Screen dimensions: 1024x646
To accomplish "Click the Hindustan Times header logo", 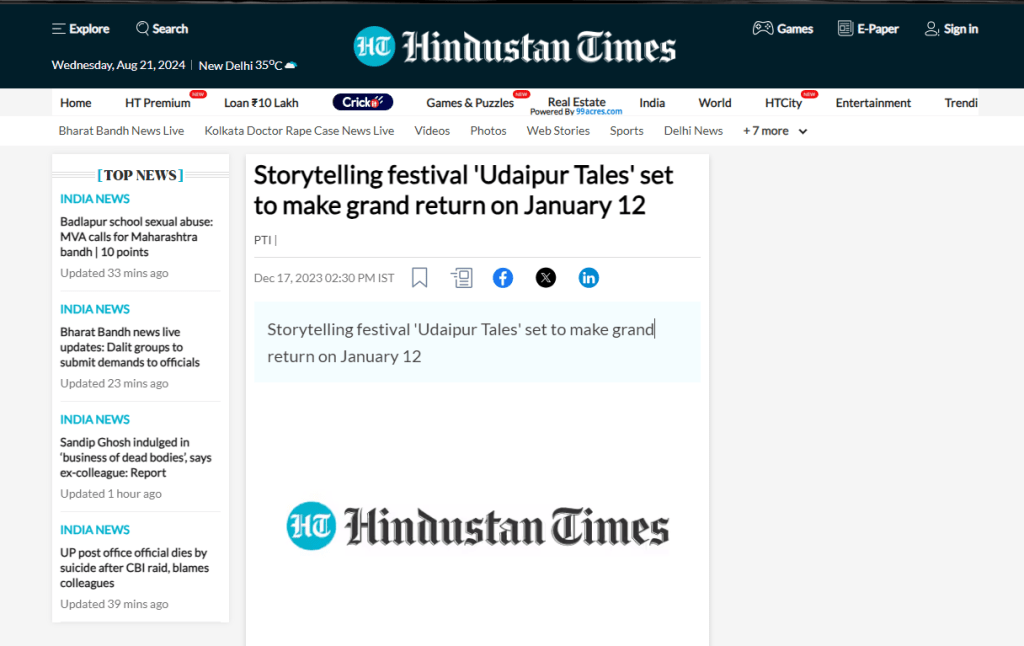I will click(514, 47).
